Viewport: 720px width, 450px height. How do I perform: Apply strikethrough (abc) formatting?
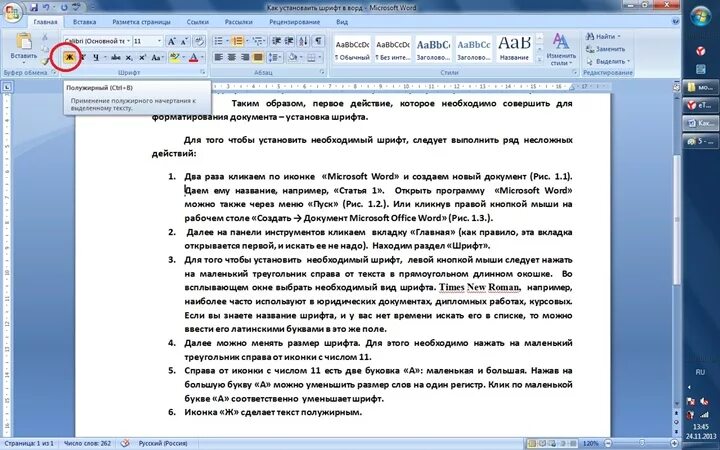[116, 57]
